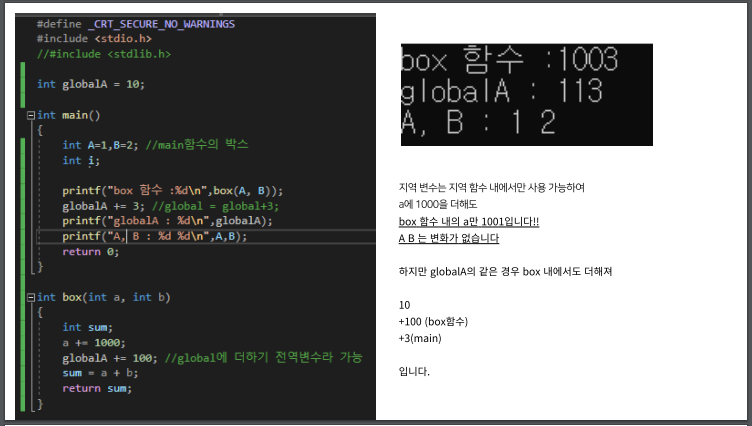Click the 'int i;' line
The image size is (752, 426).
[81, 161]
